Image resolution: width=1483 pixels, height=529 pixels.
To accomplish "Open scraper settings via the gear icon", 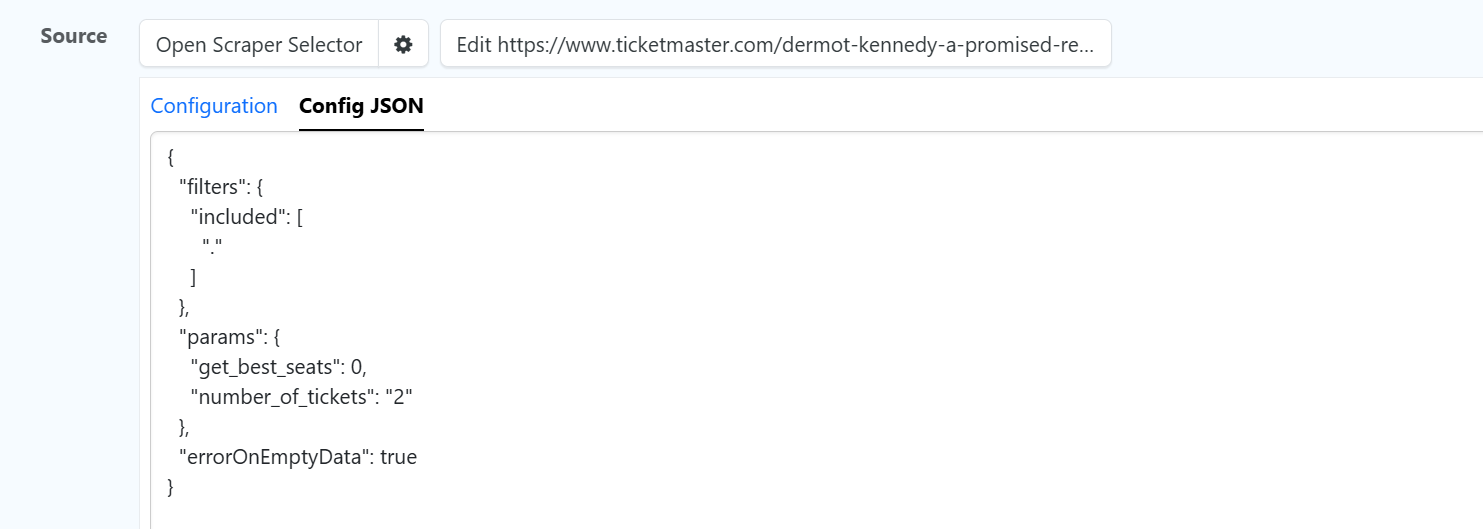I will tap(403, 45).
